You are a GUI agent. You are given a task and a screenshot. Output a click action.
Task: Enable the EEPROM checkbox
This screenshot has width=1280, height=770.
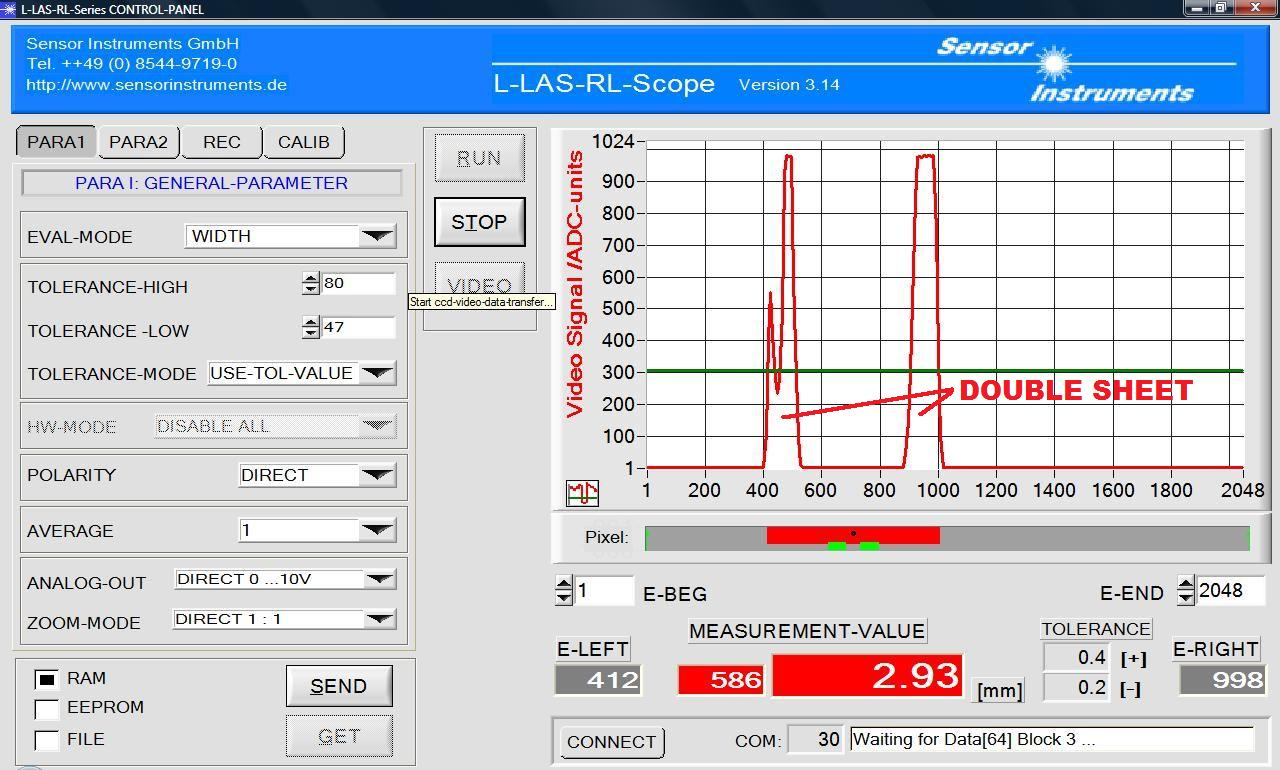click(46, 709)
